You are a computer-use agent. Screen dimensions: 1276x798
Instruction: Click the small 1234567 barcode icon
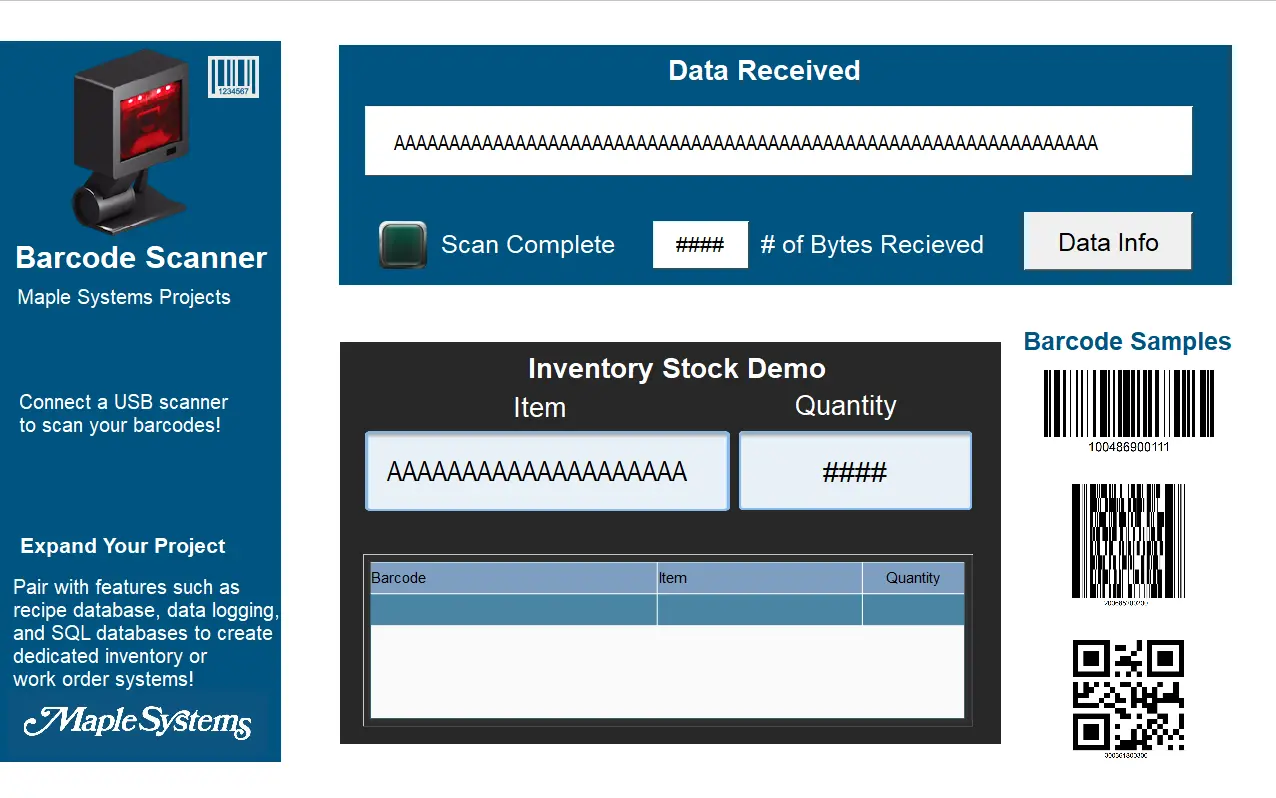[x=233, y=77]
